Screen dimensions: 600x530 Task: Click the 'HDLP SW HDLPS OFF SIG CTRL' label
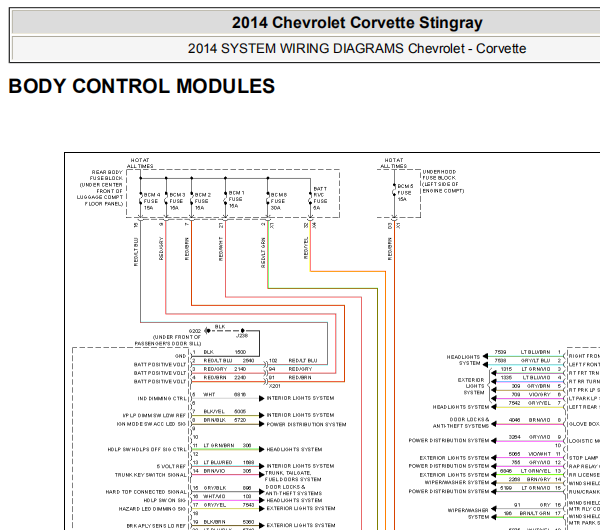point(147,449)
